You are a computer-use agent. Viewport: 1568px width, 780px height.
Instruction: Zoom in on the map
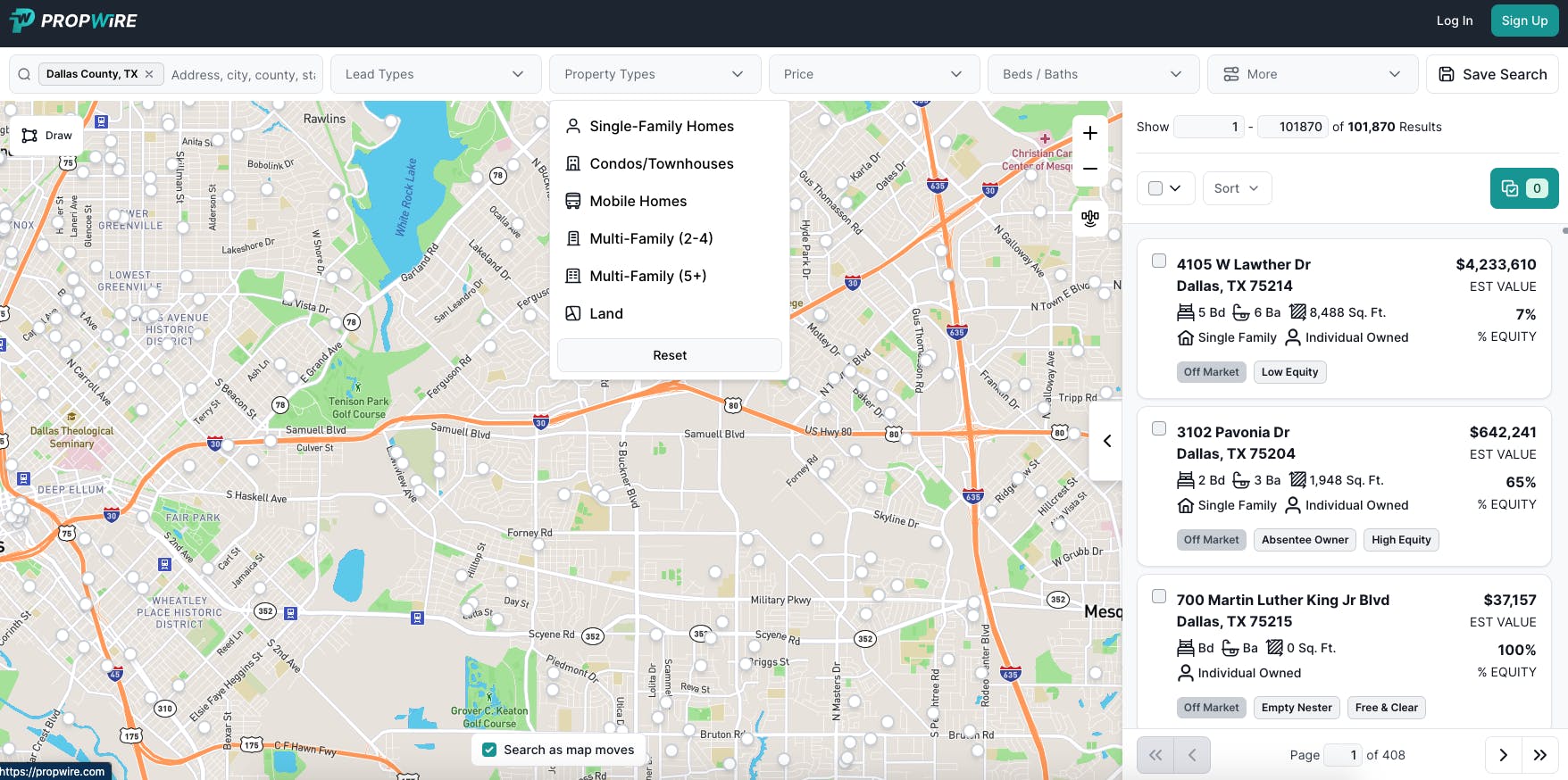click(1089, 134)
